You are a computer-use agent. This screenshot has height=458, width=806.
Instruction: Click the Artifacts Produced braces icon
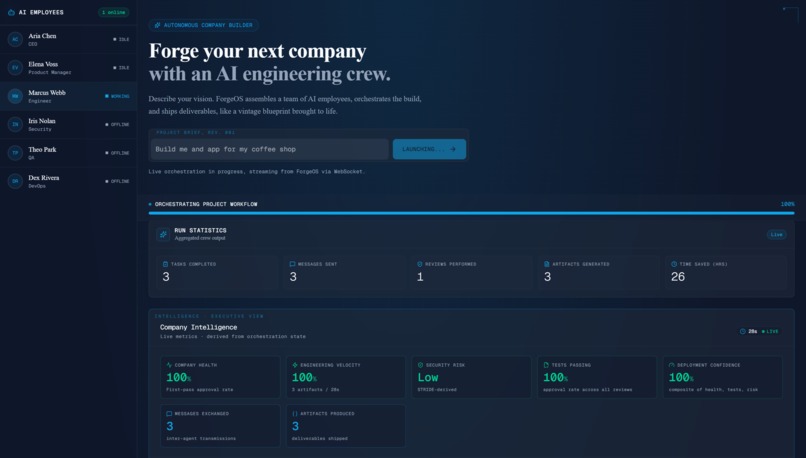click(x=295, y=414)
